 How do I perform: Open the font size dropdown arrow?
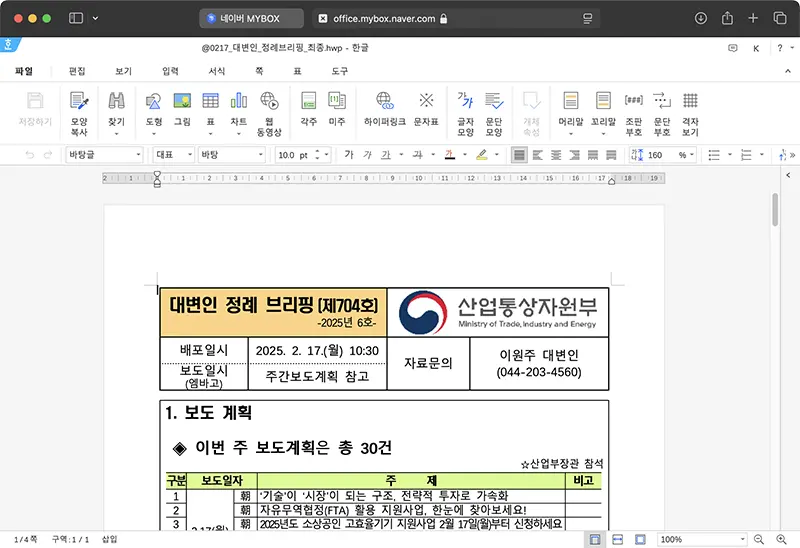(x=327, y=155)
